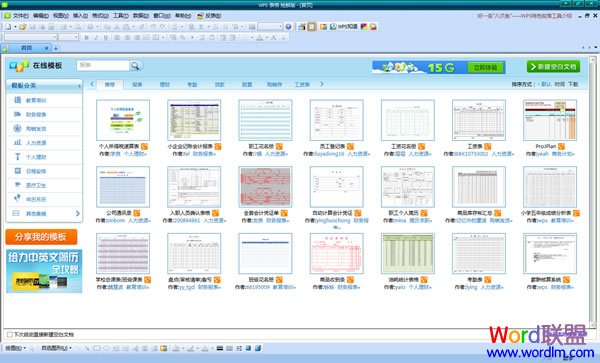Open the ProjPlan template thumbnail
600x363 pixels.
pos(550,120)
